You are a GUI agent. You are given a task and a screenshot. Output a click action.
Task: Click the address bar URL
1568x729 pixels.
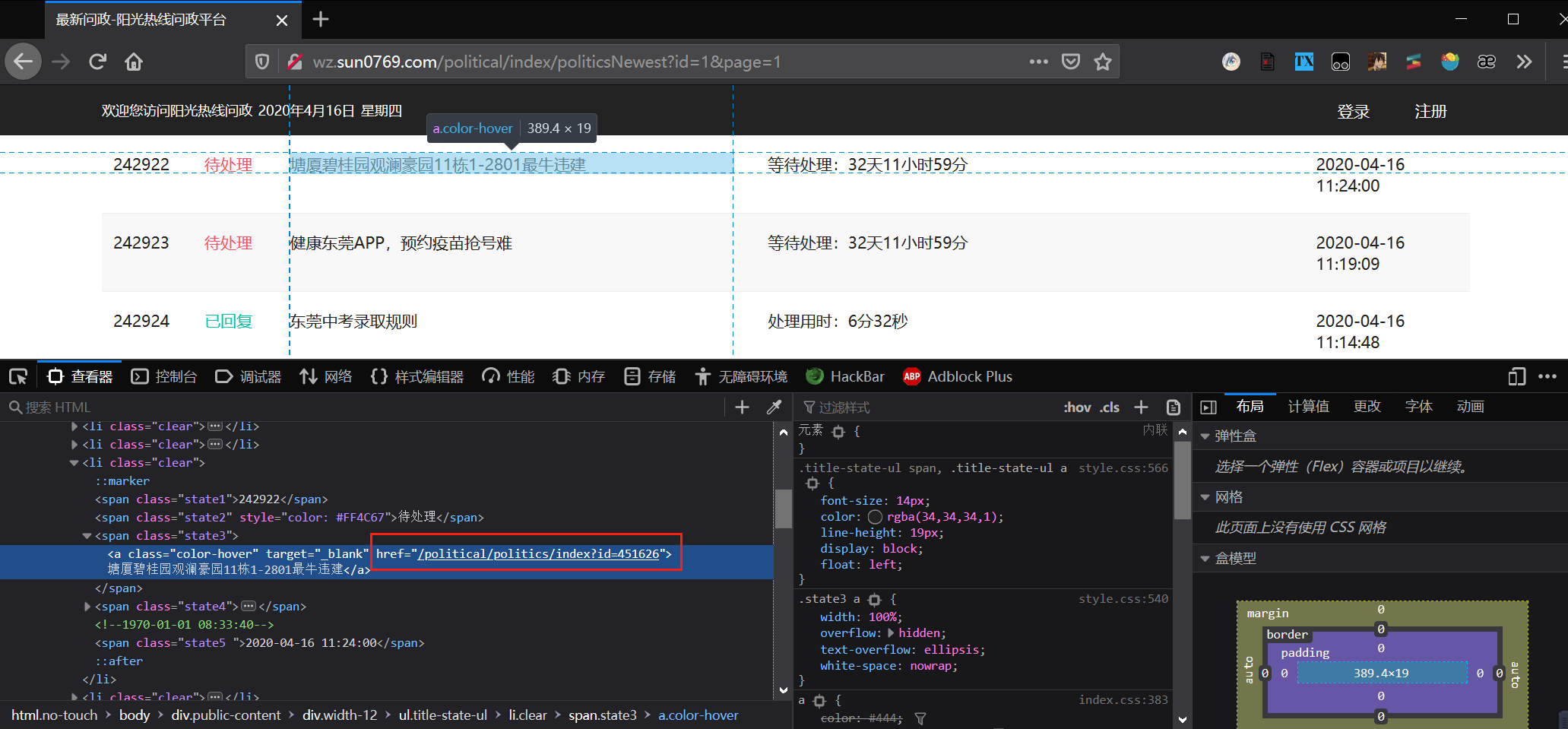coord(546,62)
